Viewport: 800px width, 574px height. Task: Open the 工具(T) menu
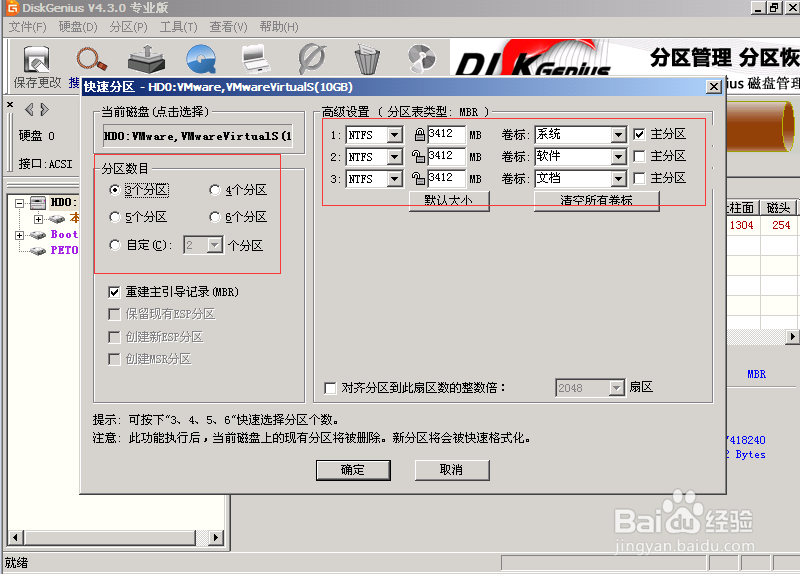[x=178, y=27]
